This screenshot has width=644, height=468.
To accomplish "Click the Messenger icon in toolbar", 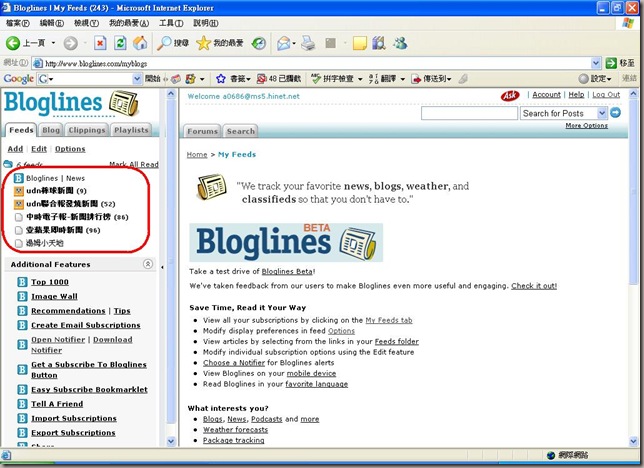I will 400,43.
